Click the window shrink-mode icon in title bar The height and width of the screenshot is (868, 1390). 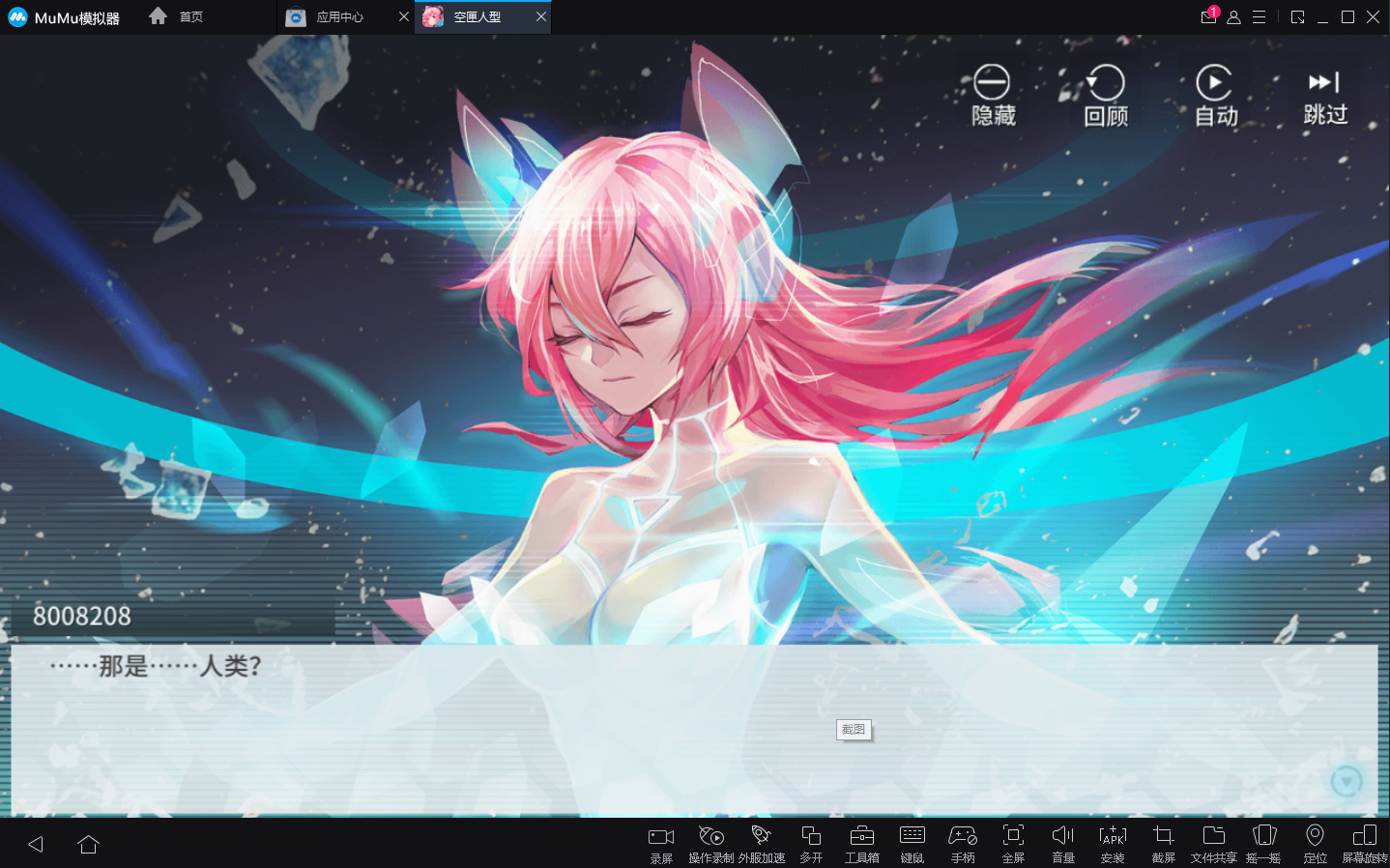coord(1297,17)
